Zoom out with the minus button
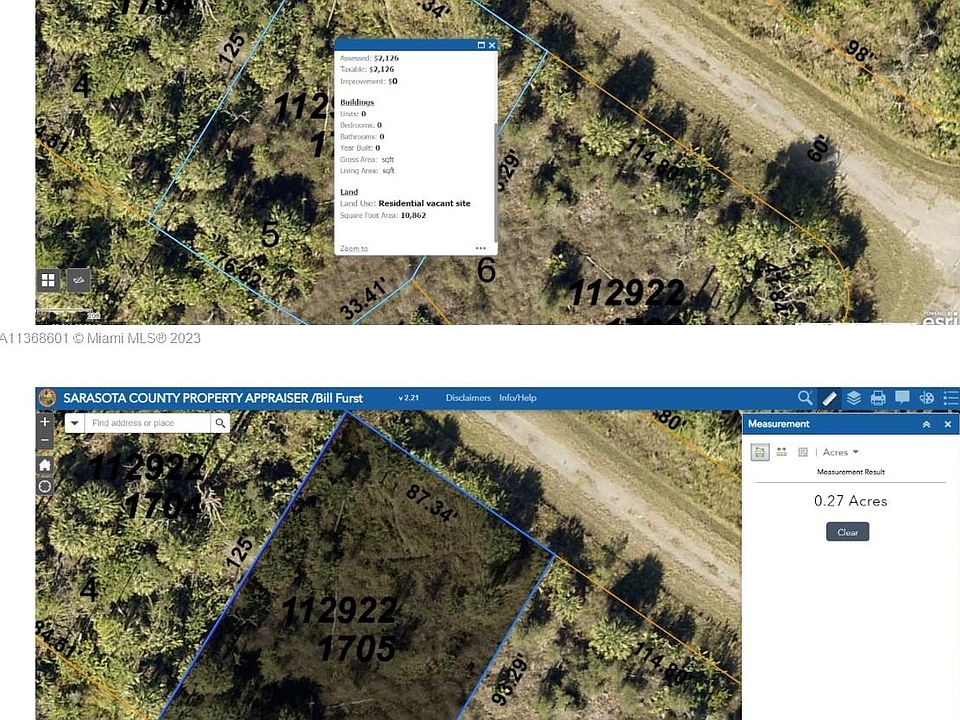Screen dimensions: 960x720 click(x=45, y=440)
